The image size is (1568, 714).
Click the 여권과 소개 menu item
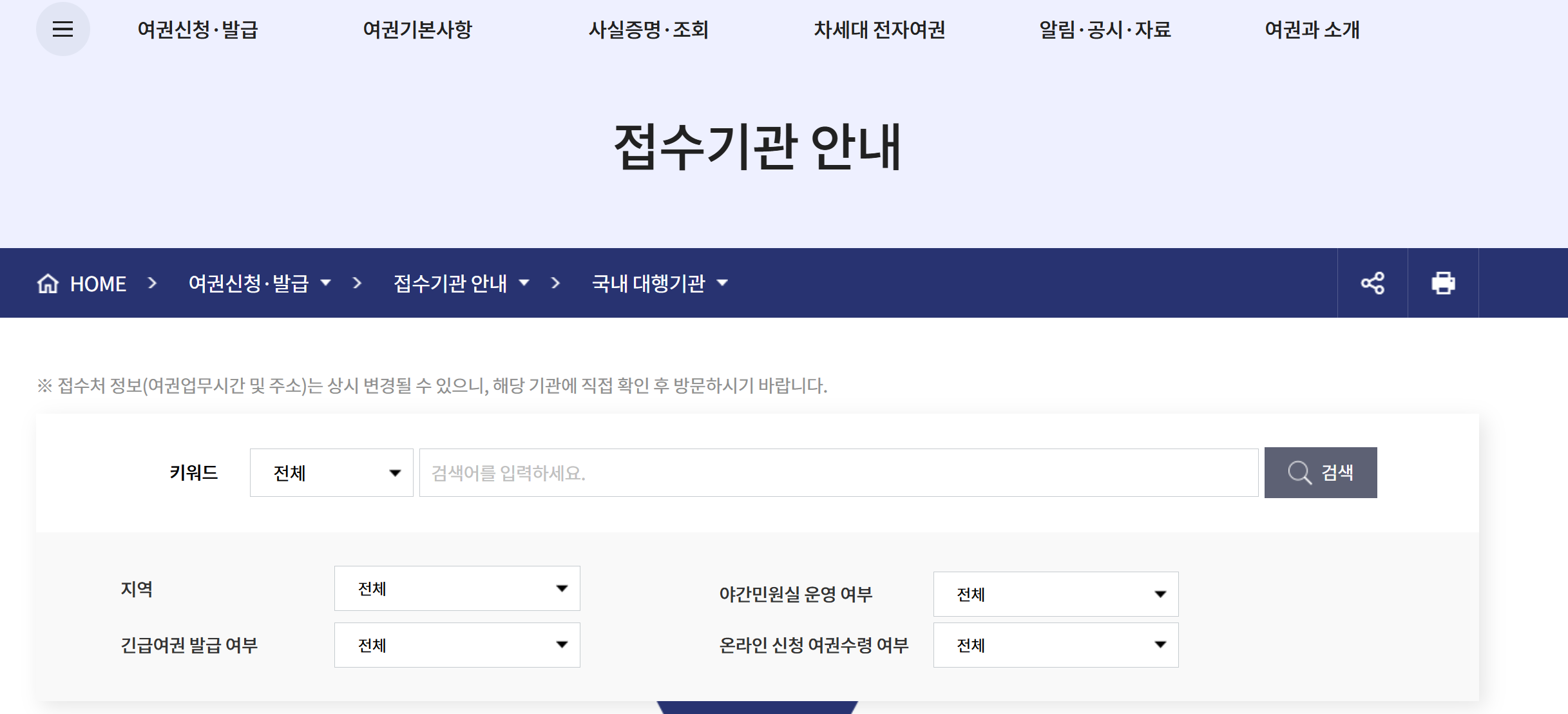pyautogui.click(x=1312, y=30)
